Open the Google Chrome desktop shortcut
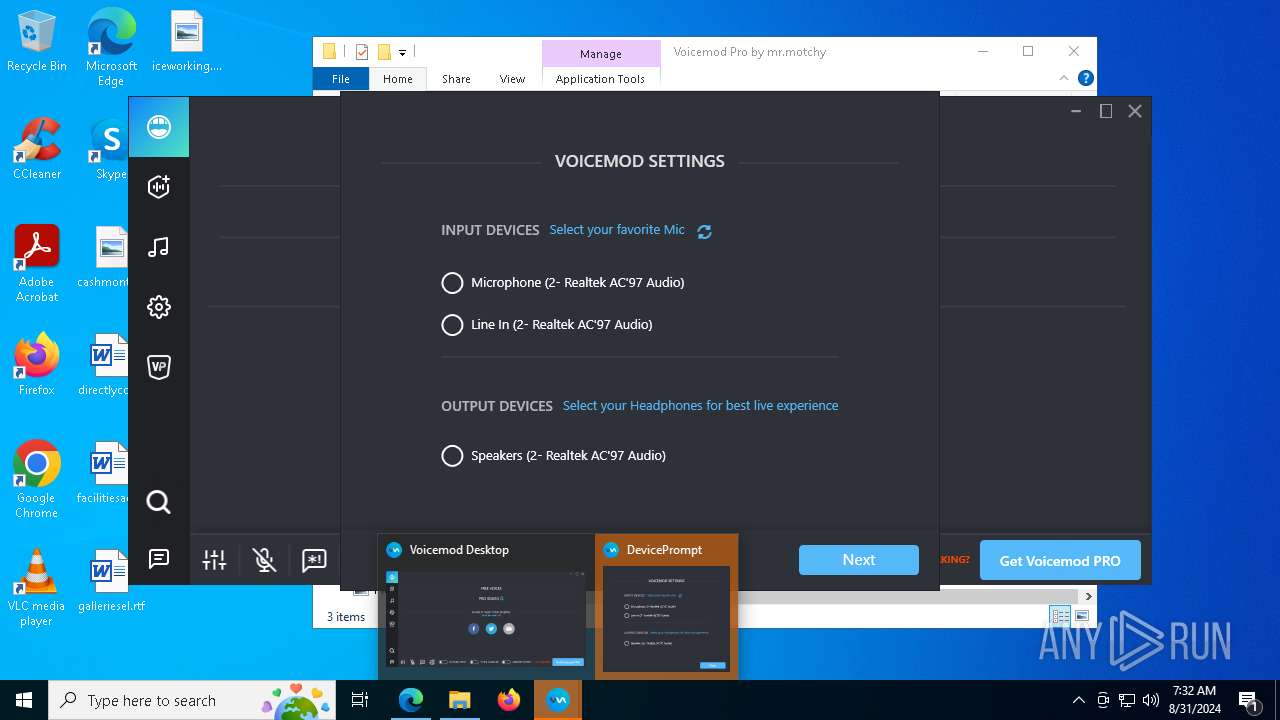The image size is (1280, 720). point(36,479)
